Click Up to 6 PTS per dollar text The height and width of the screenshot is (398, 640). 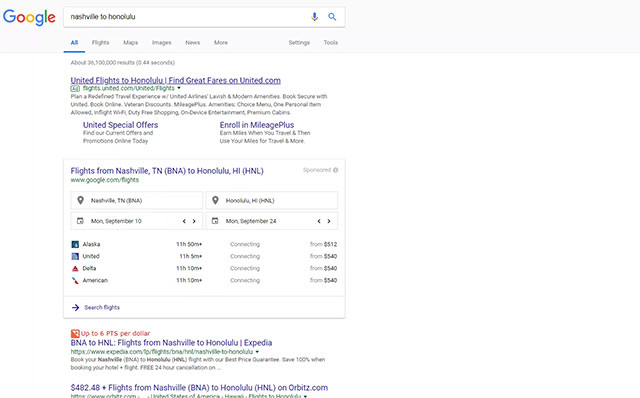point(116,334)
